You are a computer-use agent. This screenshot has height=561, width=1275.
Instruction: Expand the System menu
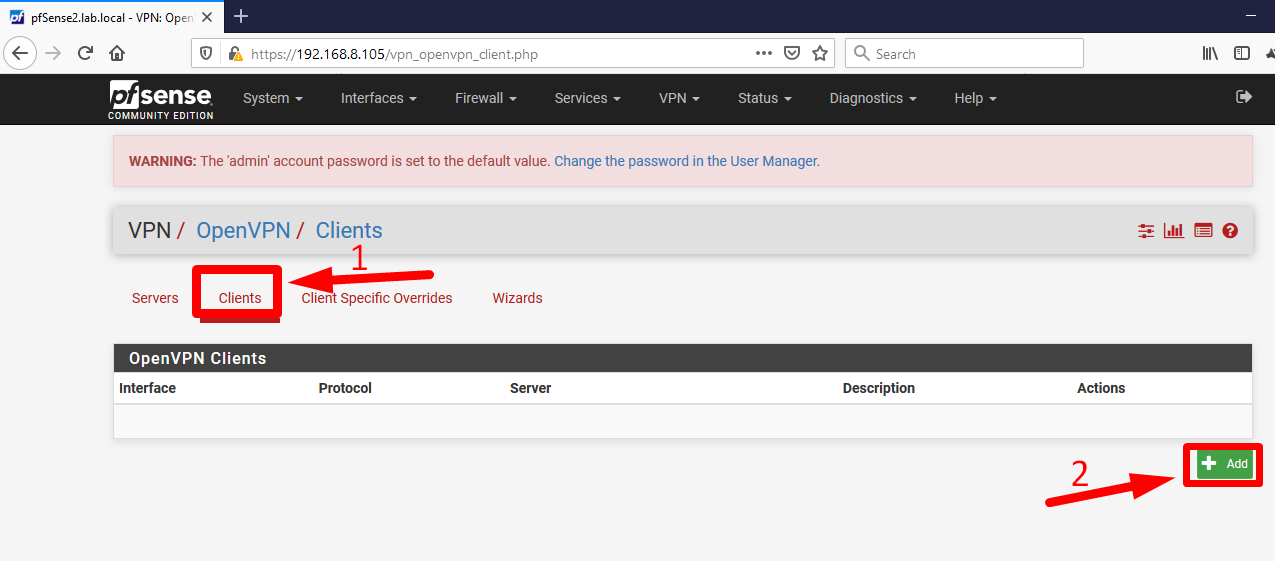[x=273, y=98]
